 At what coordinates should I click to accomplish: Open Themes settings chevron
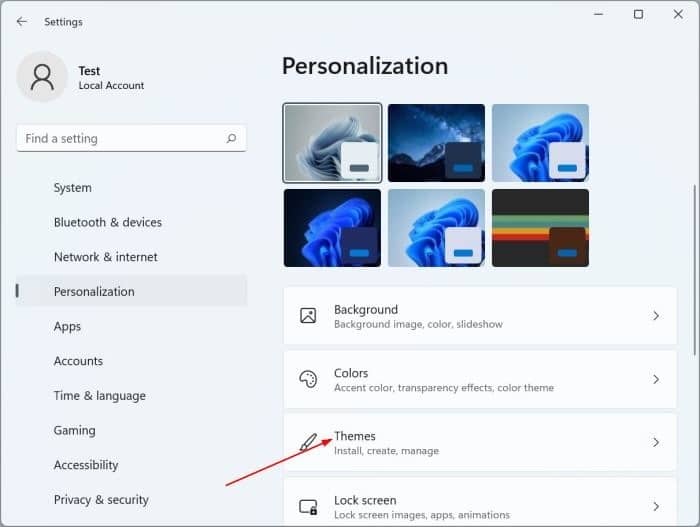[x=656, y=442]
